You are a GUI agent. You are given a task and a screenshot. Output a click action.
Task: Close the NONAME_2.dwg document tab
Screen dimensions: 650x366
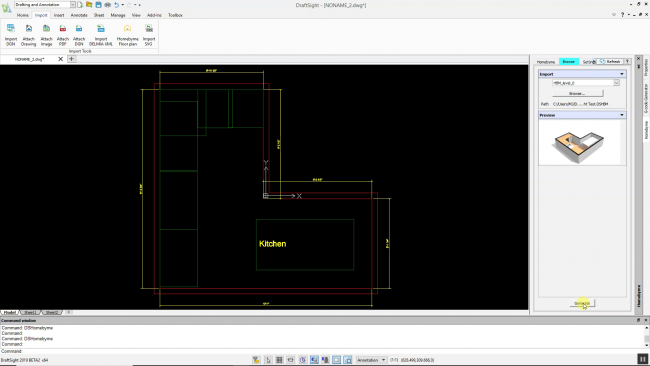click(61, 59)
